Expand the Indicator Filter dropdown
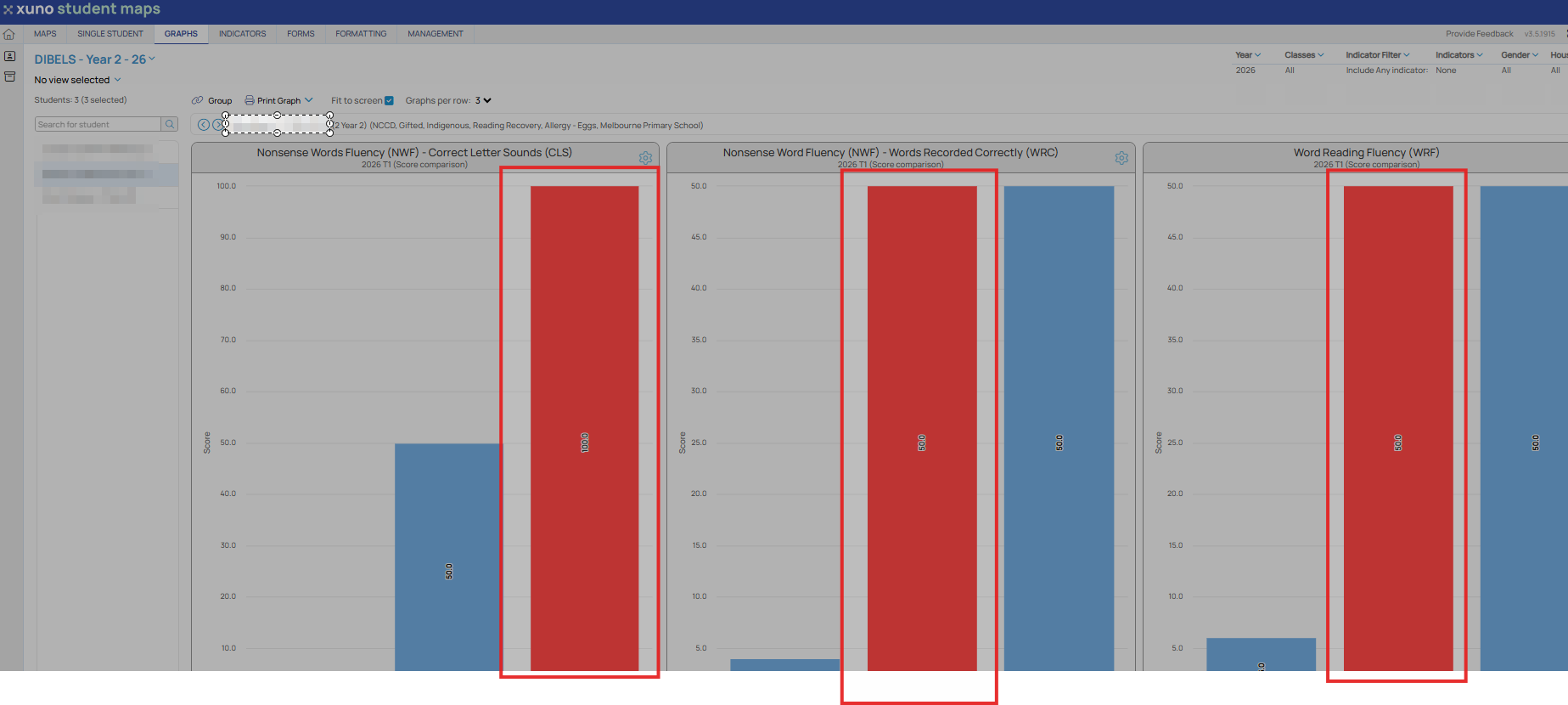The width and height of the screenshot is (1568, 705). point(1377,55)
